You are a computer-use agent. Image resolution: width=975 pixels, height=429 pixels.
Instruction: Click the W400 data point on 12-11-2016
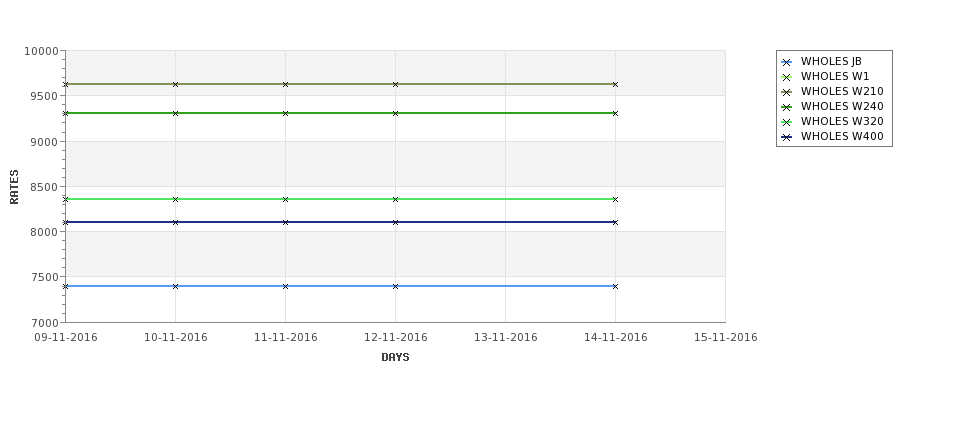click(395, 222)
